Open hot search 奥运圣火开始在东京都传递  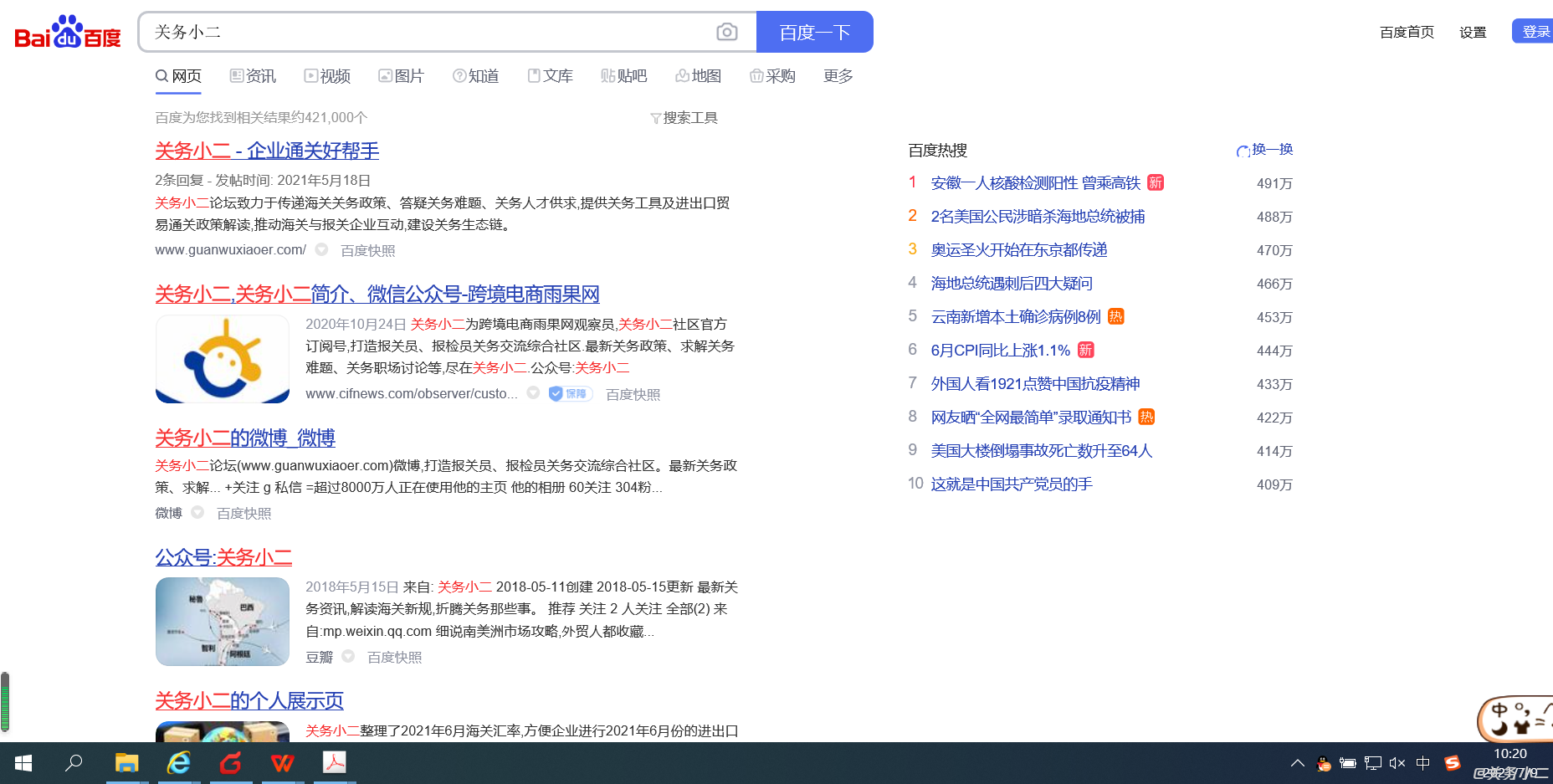point(1019,250)
